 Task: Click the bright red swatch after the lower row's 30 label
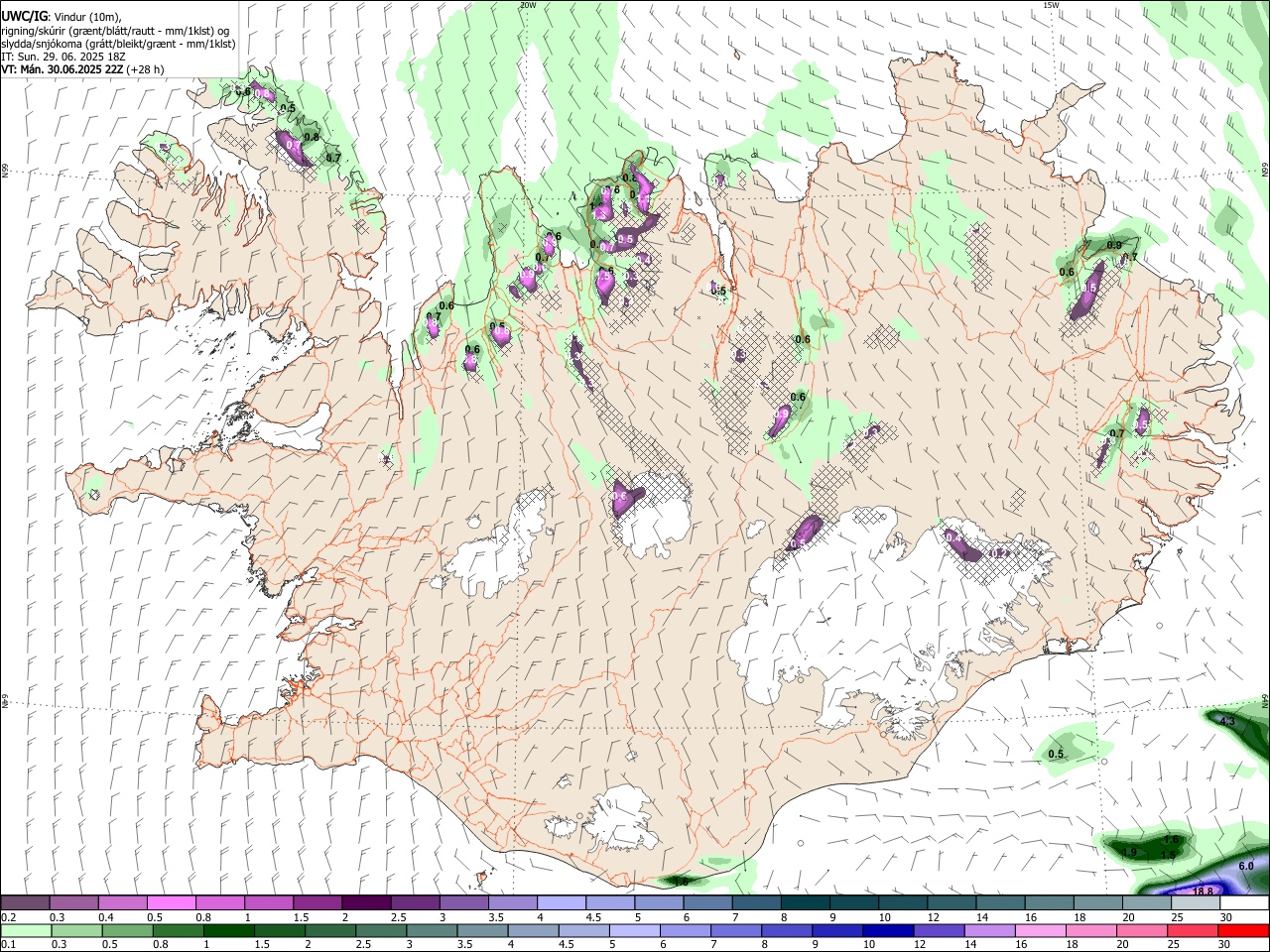1244,931
